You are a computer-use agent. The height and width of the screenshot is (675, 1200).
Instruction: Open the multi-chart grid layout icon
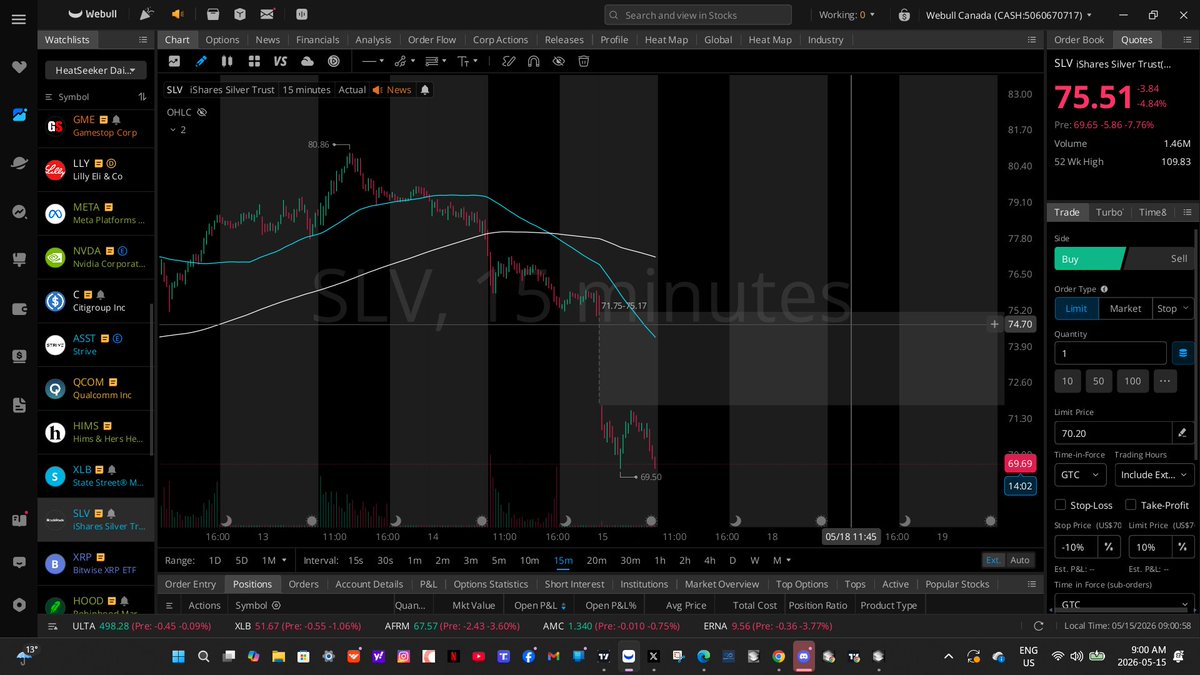coord(253,61)
